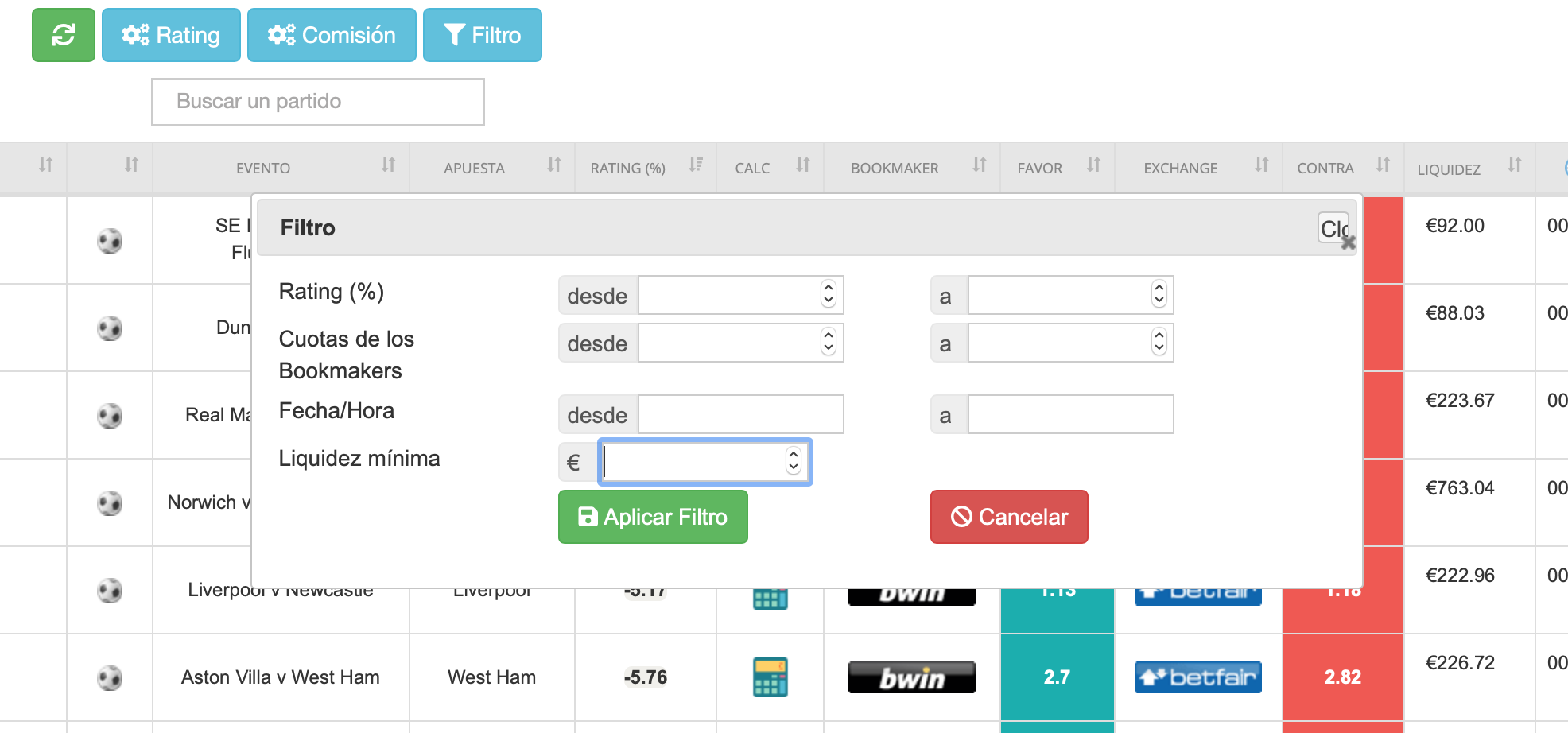Click the Rating (%) desde stepper
The height and width of the screenshot is (733, 1568).
pyautogui.click(x=828, y=295)
